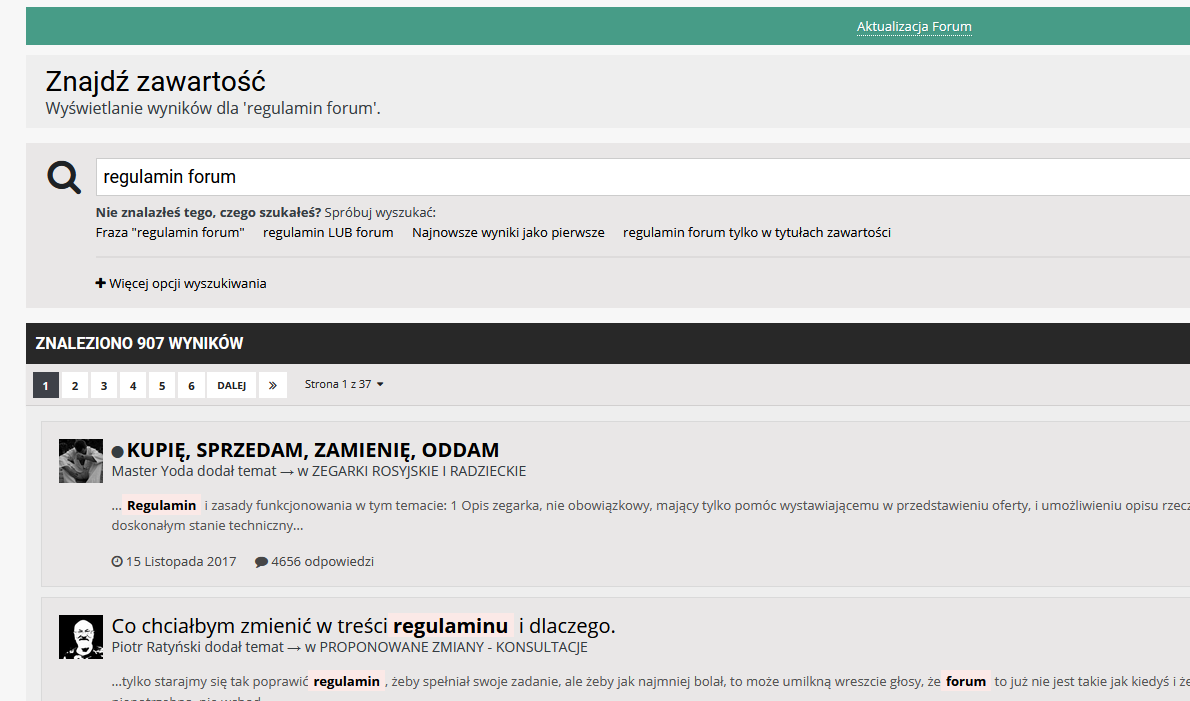Expand 'Więcej opcji wyszukiwania' options
Image resolution: width=1190 pixels, height=701 pixels.
181,283
